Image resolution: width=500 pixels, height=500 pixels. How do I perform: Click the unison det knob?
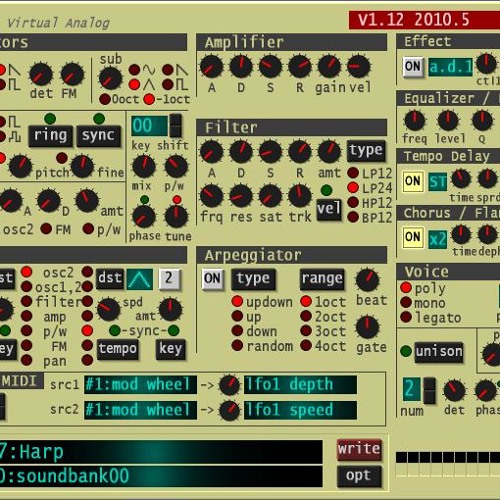(x=454, y=391)
